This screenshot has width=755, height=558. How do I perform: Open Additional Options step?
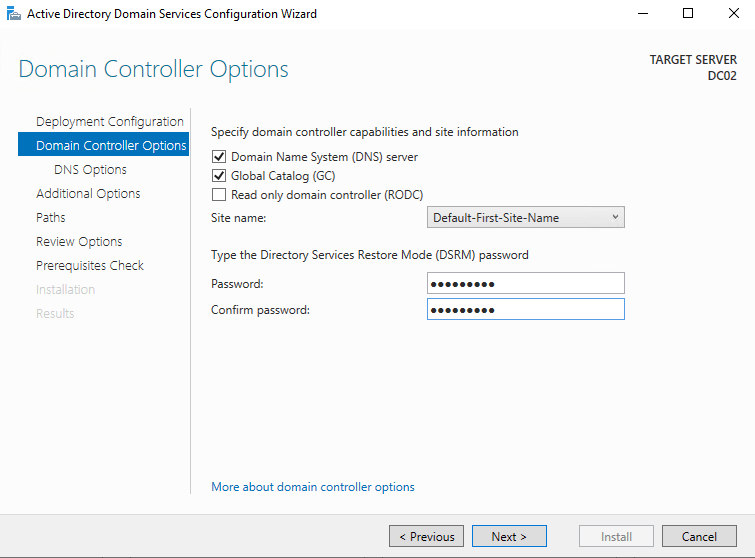[x=88, y=194]
